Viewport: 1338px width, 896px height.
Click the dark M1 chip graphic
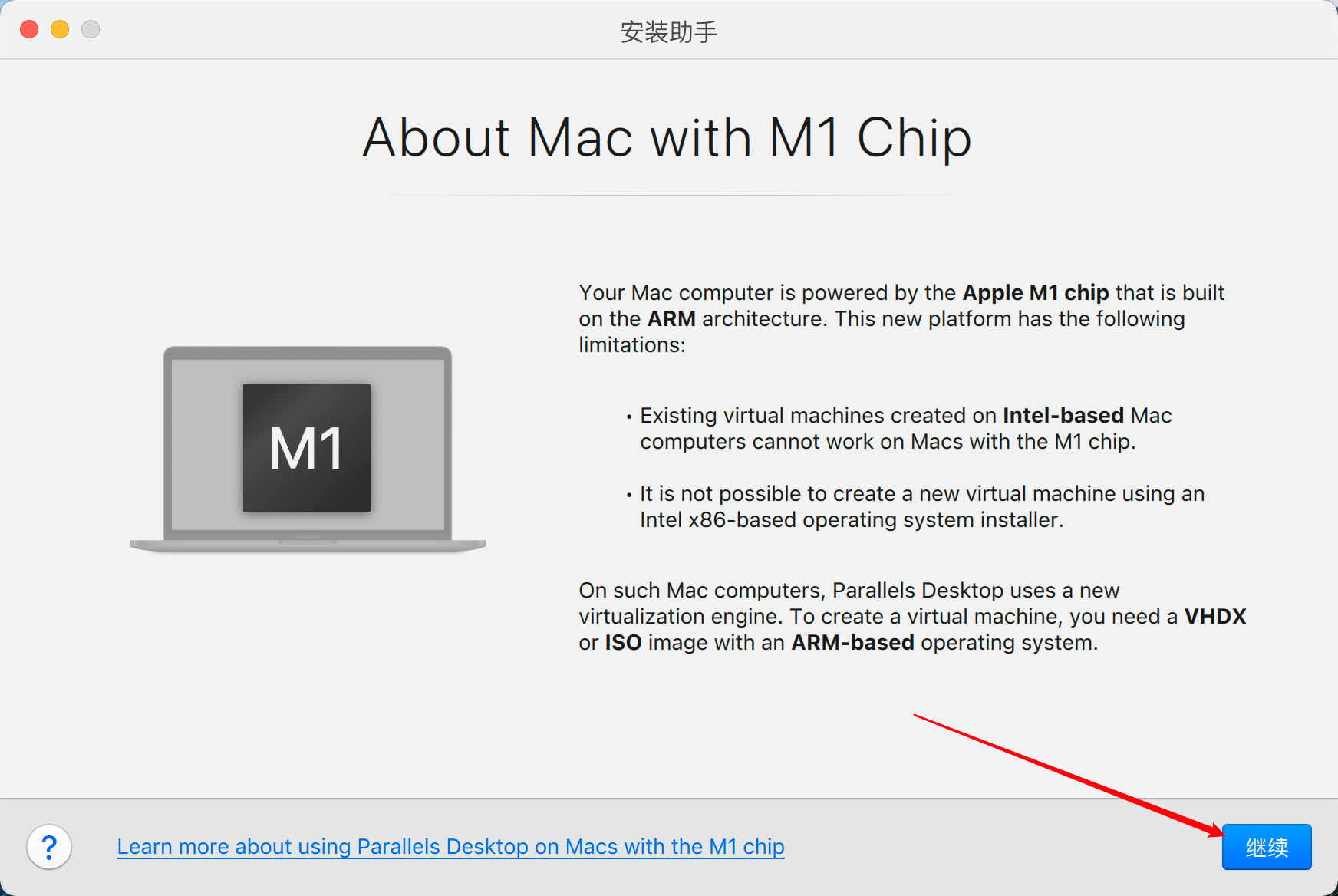point(307,448)
